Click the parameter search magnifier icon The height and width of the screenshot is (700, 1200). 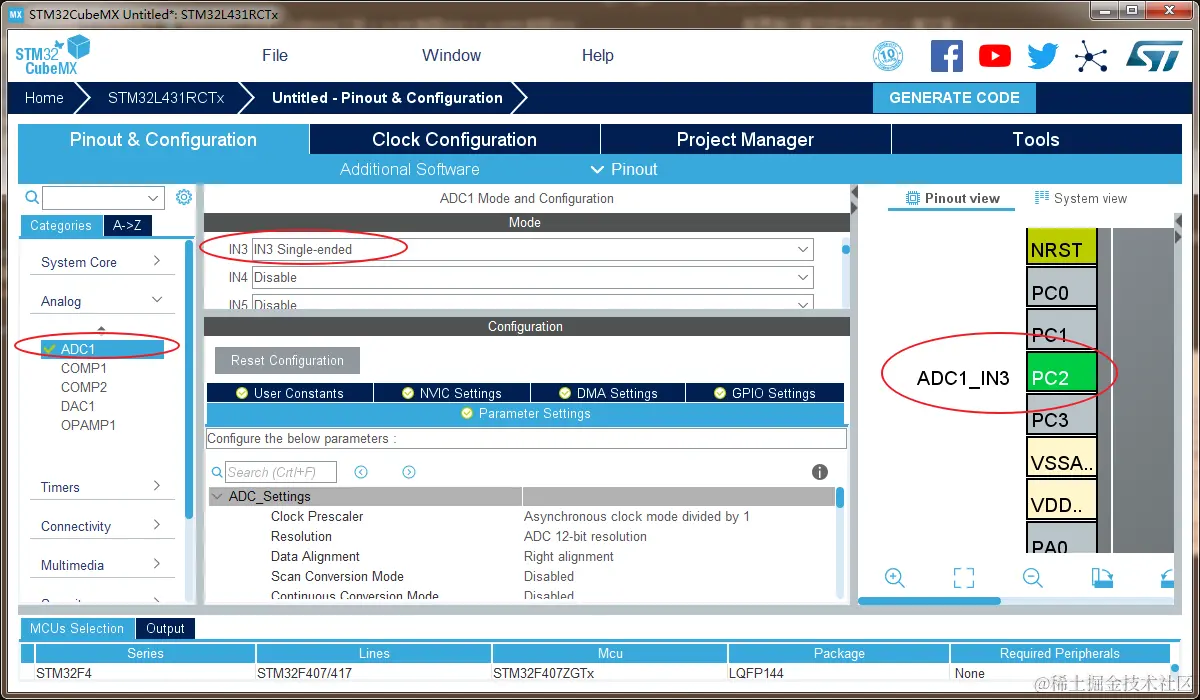pos(217,472)
